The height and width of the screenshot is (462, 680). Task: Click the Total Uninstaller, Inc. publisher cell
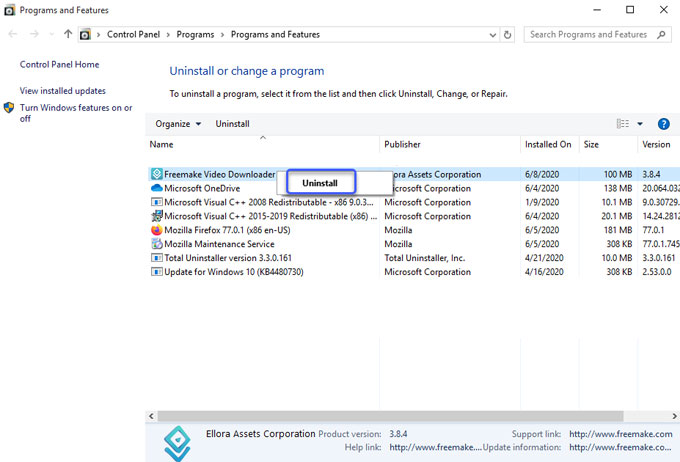point(425,258)
